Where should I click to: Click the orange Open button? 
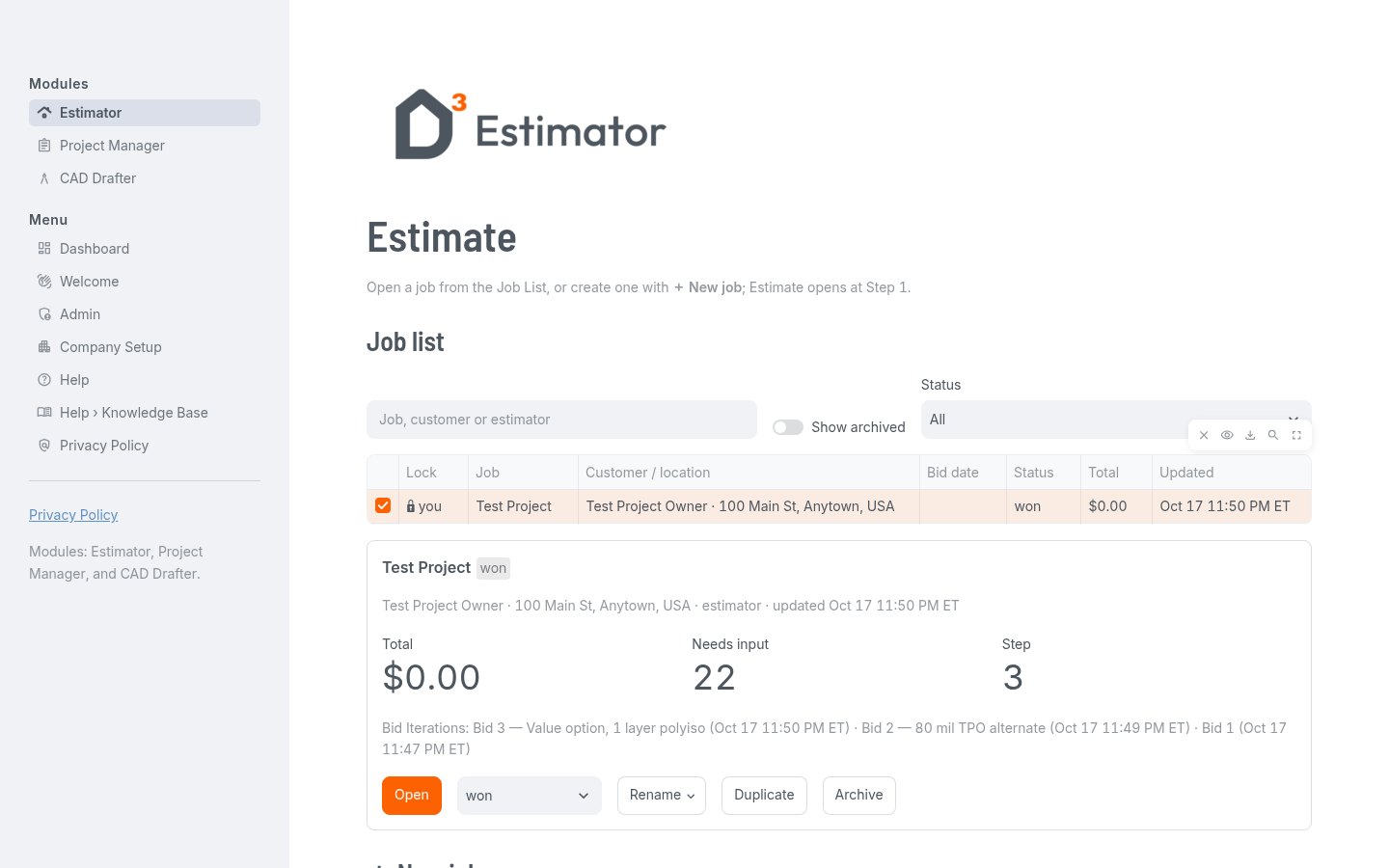(412, 796)
